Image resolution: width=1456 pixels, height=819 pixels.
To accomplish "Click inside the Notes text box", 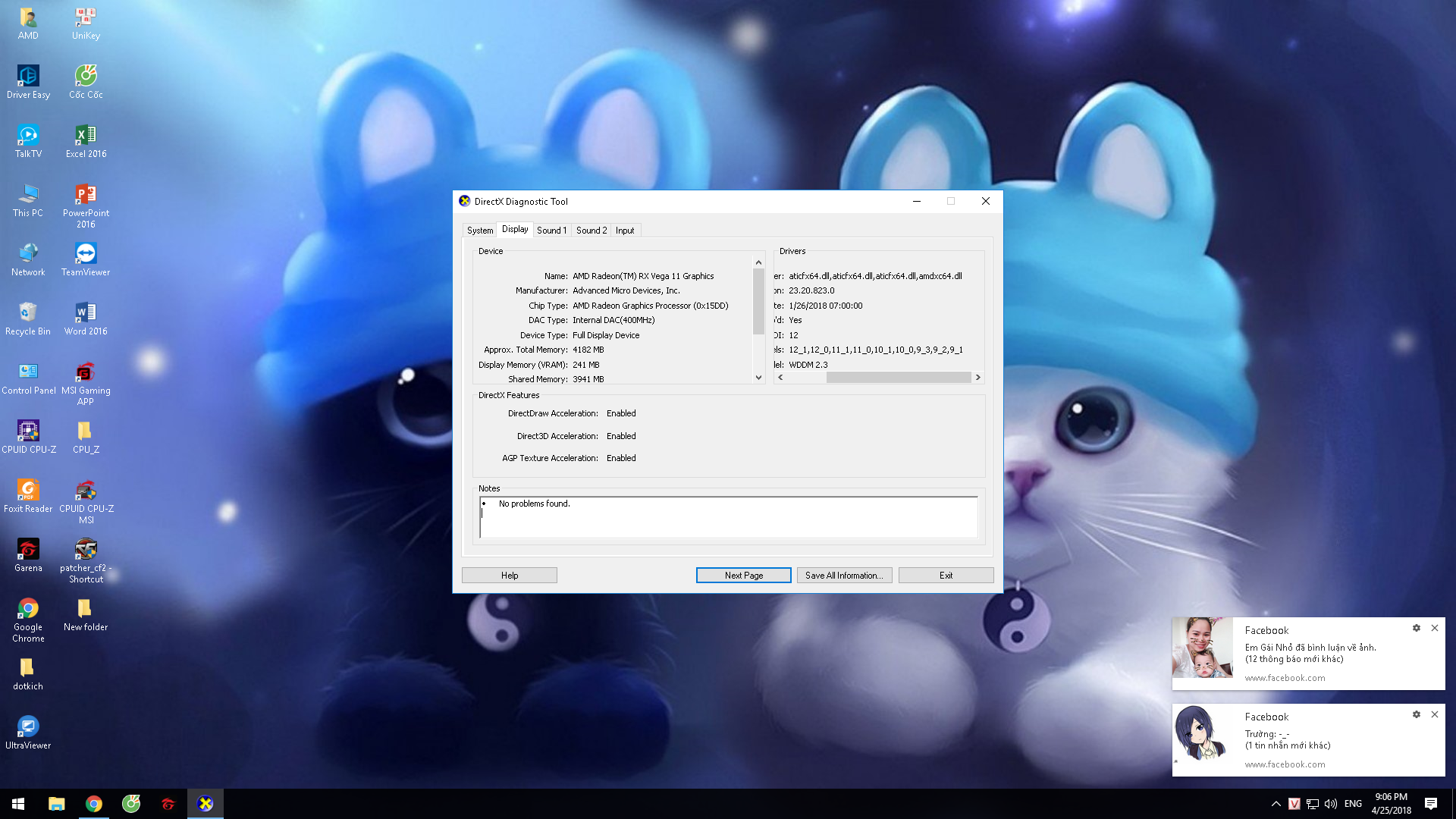I will coord(729,518).
